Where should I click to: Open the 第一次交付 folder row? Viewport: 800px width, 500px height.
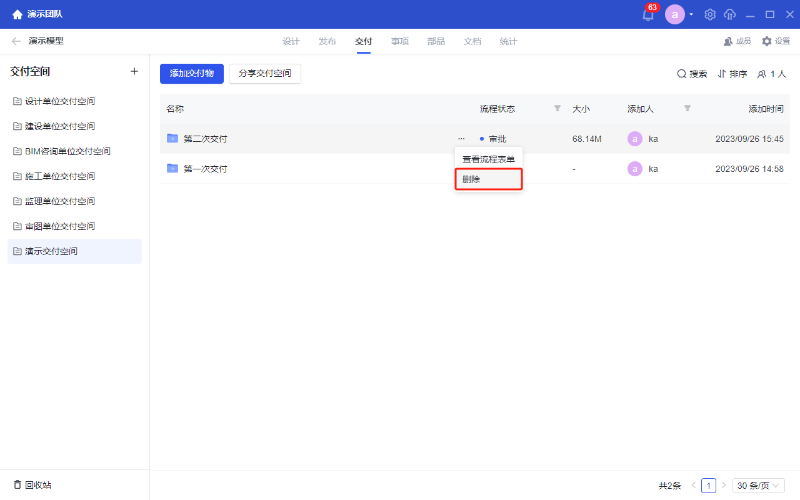tap(205, 169)
